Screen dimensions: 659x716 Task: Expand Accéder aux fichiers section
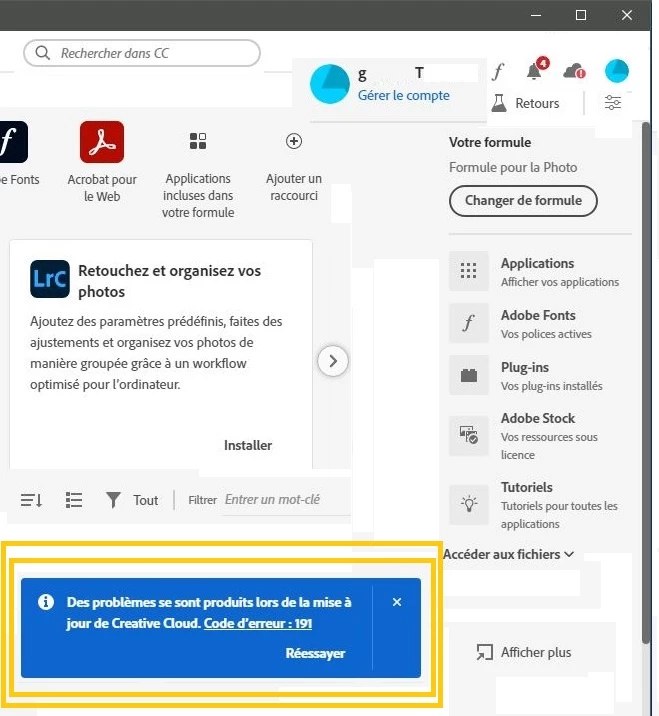point(508,554)
